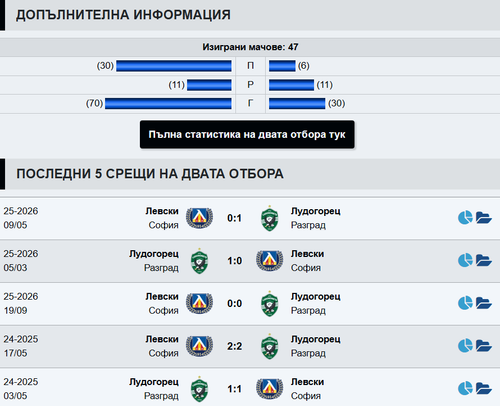Click Levski crest in 1:1 match row

tap(269, 389)
